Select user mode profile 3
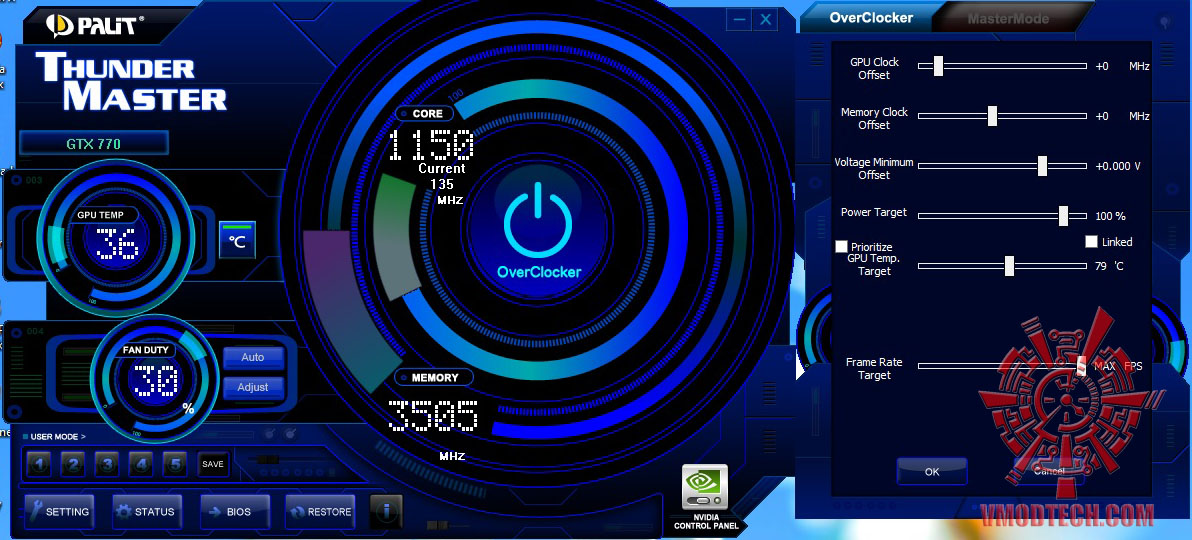 click(x=107, y=464)
